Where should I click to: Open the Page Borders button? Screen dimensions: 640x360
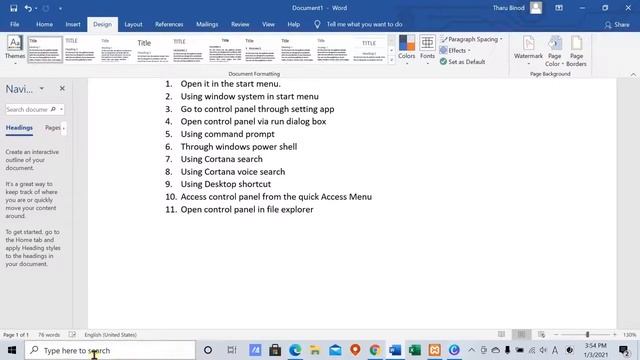click(x=576, y=51)
